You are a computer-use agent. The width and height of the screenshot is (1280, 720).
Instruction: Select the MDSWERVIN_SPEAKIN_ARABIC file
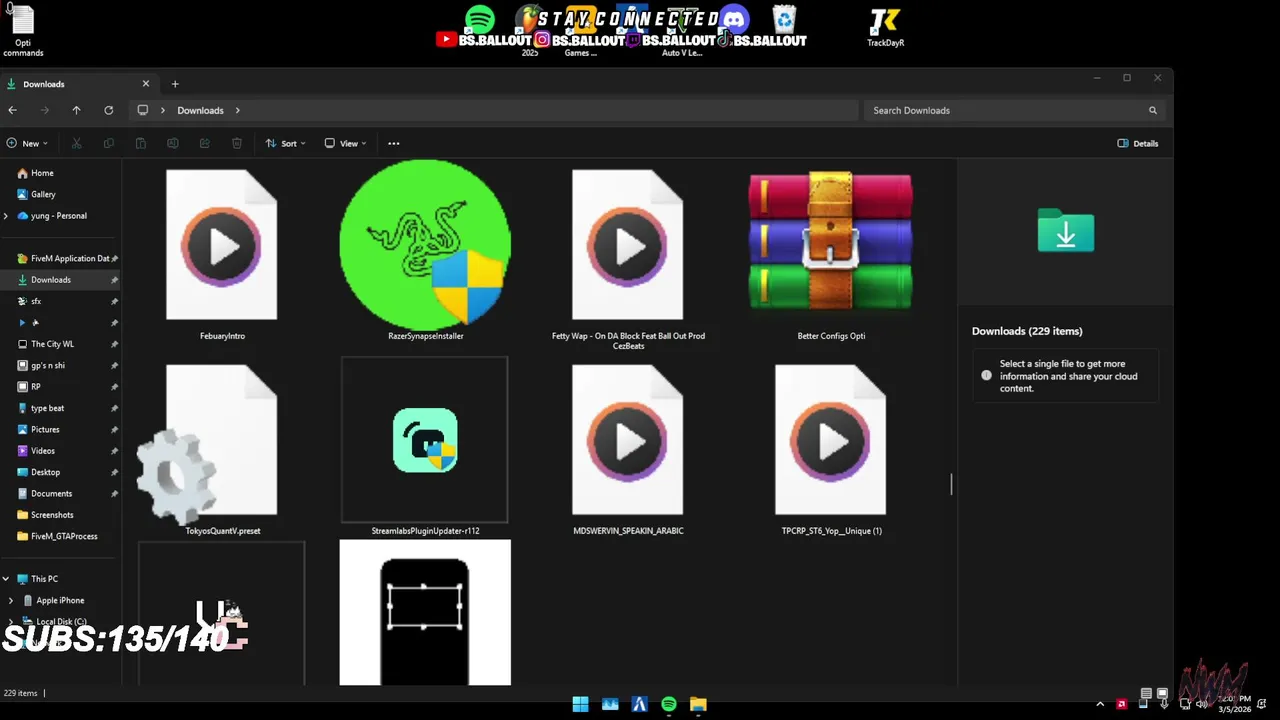coord(628,448)
